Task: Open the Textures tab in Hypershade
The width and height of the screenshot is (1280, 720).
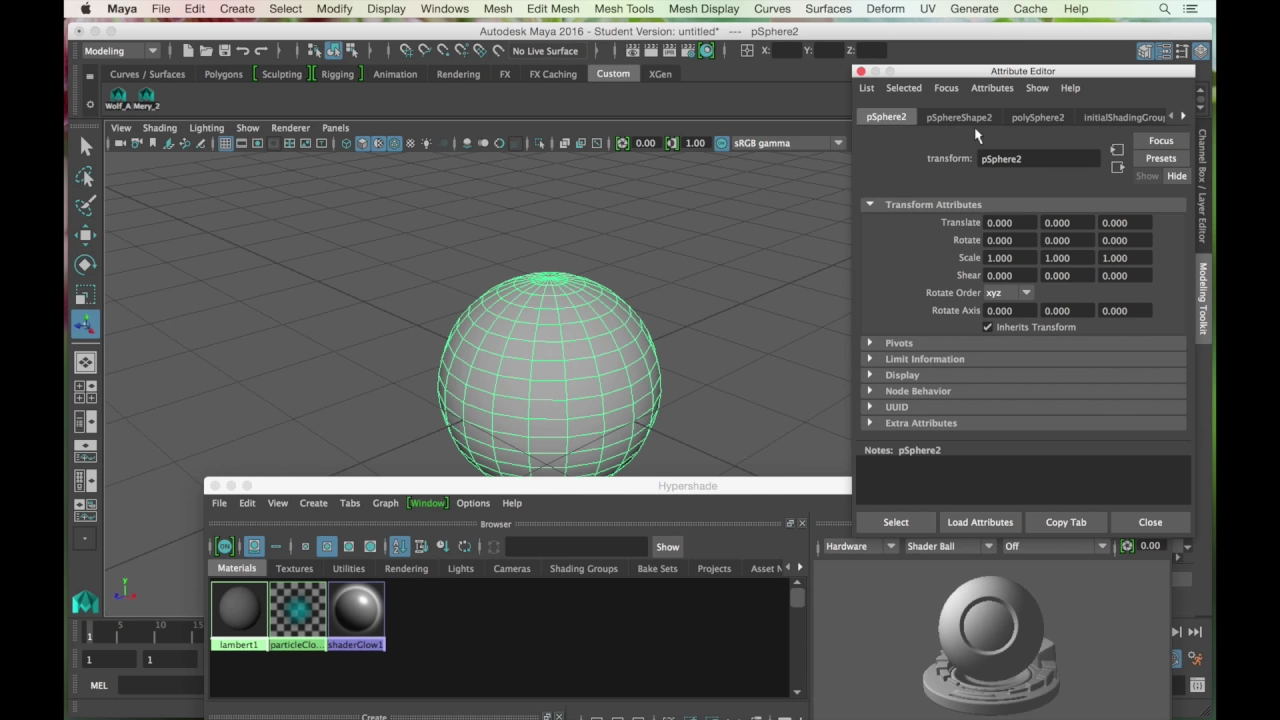Action: 294,569
